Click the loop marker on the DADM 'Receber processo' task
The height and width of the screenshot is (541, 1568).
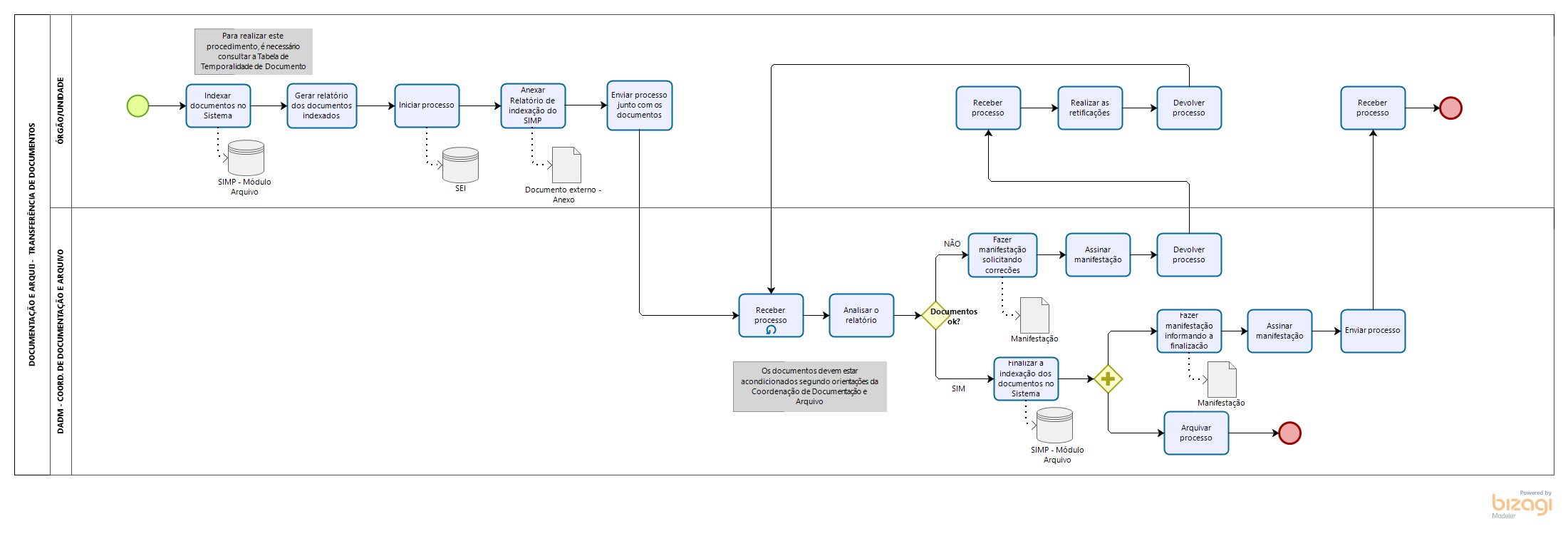(x=771, y=330)
